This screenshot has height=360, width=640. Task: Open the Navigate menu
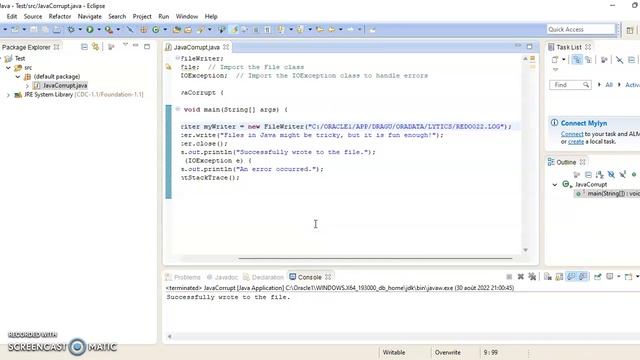(x=89, y=16)
